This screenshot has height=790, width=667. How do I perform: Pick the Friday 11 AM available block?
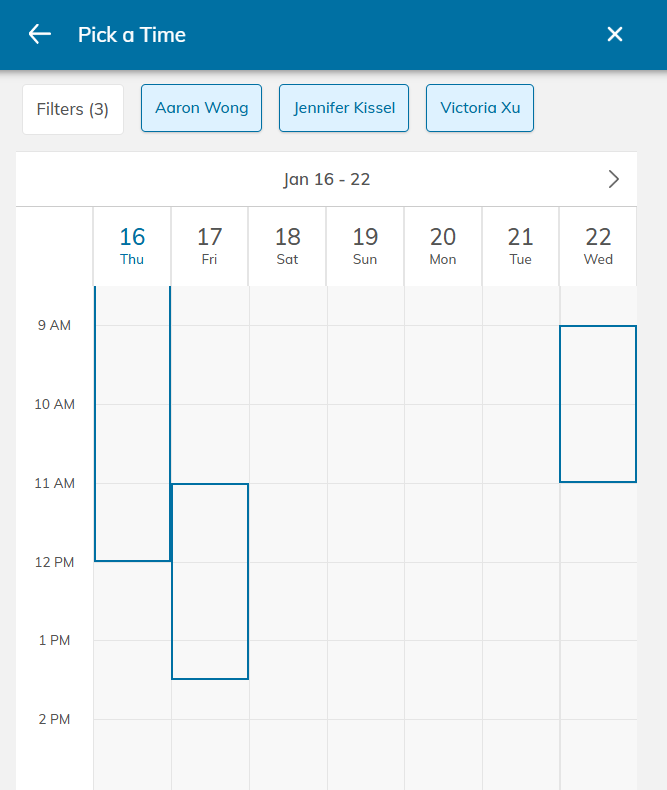pos(210,581)
